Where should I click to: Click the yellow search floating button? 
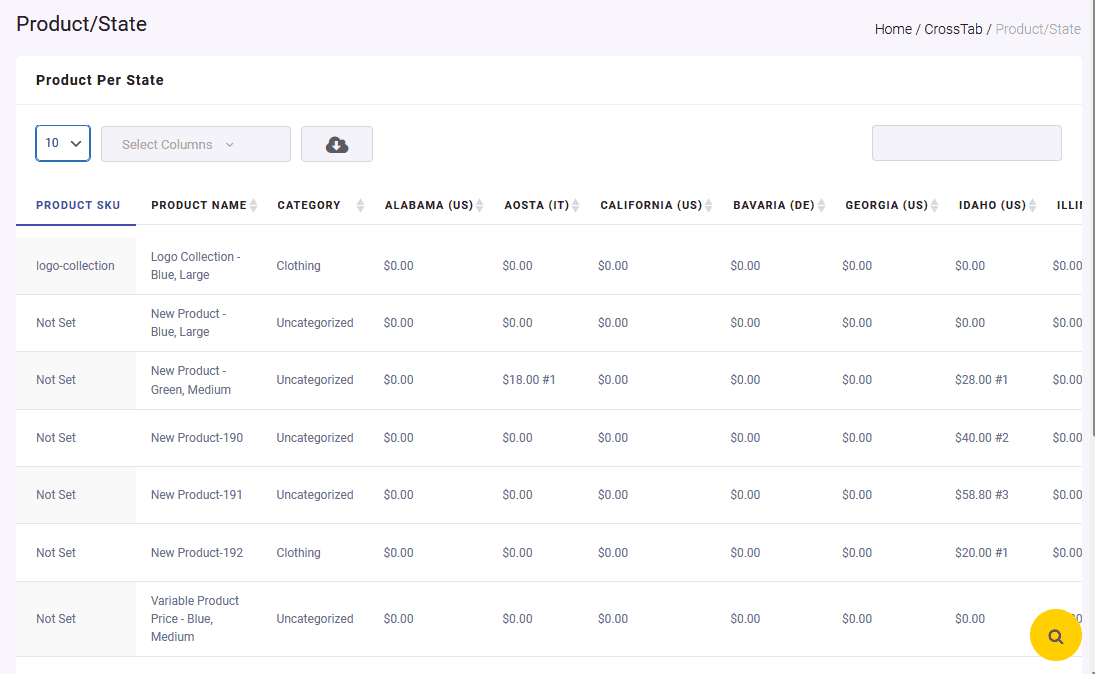pos(1055,635)
